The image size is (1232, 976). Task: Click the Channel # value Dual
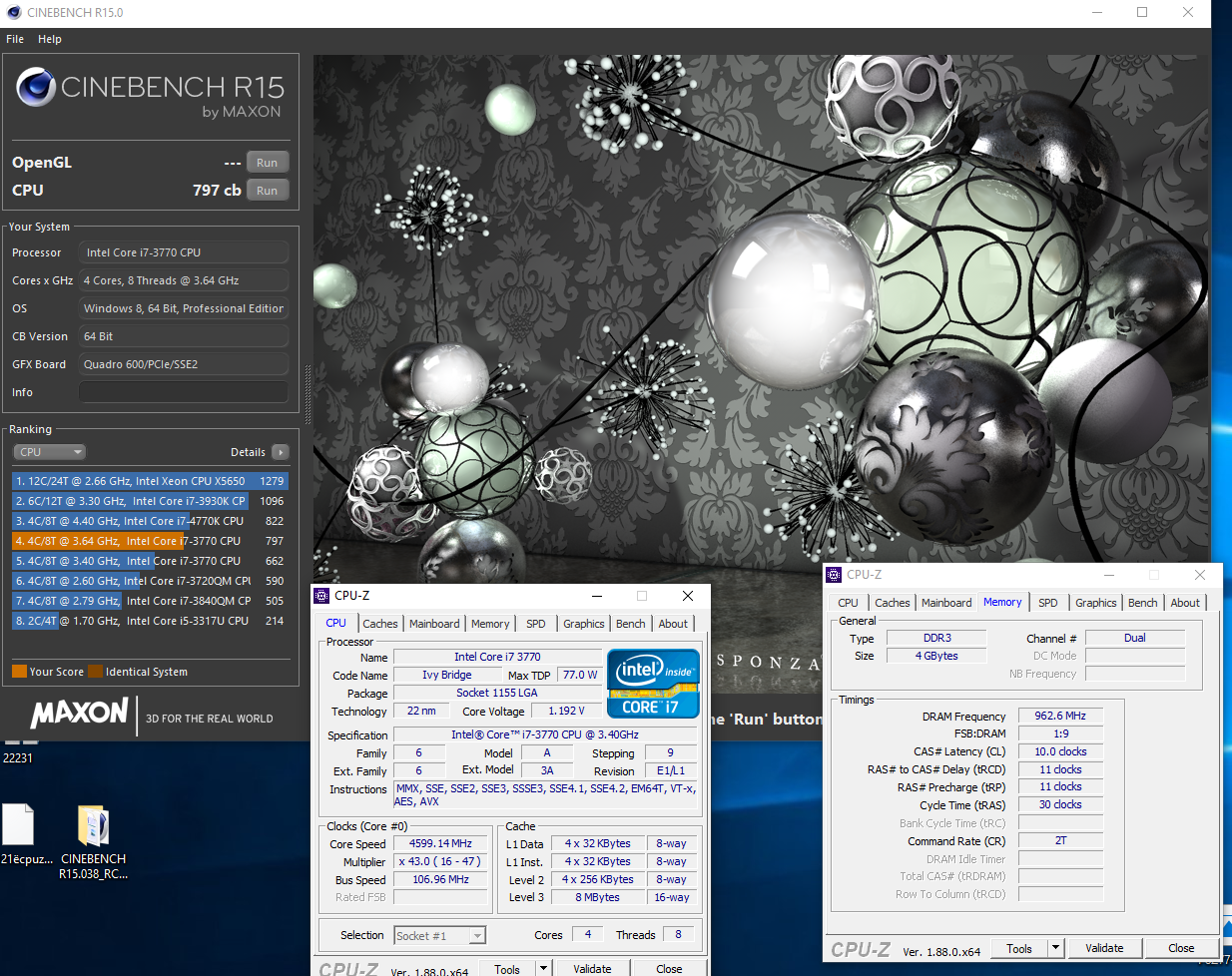[x=1135, y=638]
